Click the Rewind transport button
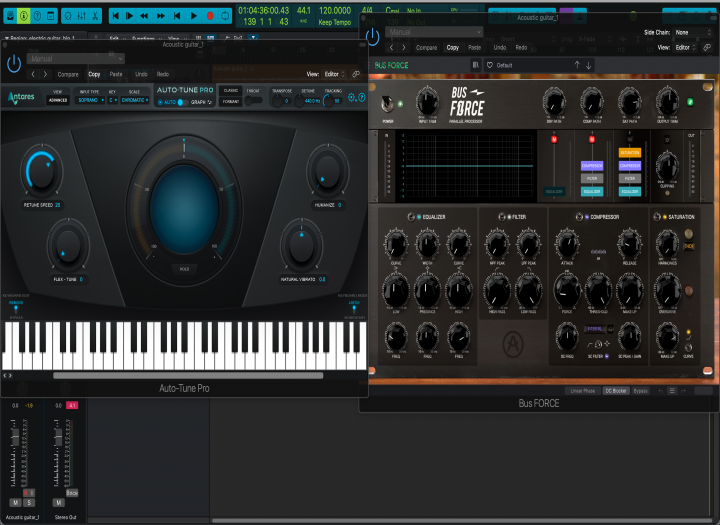Image resolution: width=720 pixels, height=525 pixels. tap(144, 16)
